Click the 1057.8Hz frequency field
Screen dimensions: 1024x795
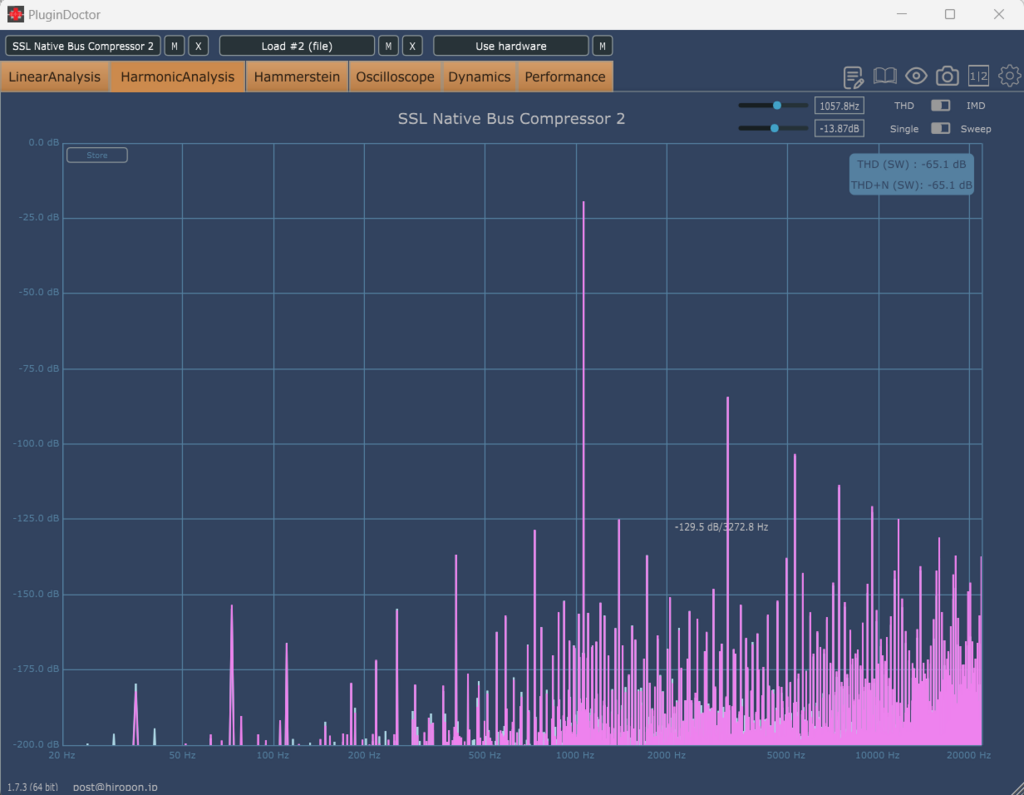click(839, 106)
